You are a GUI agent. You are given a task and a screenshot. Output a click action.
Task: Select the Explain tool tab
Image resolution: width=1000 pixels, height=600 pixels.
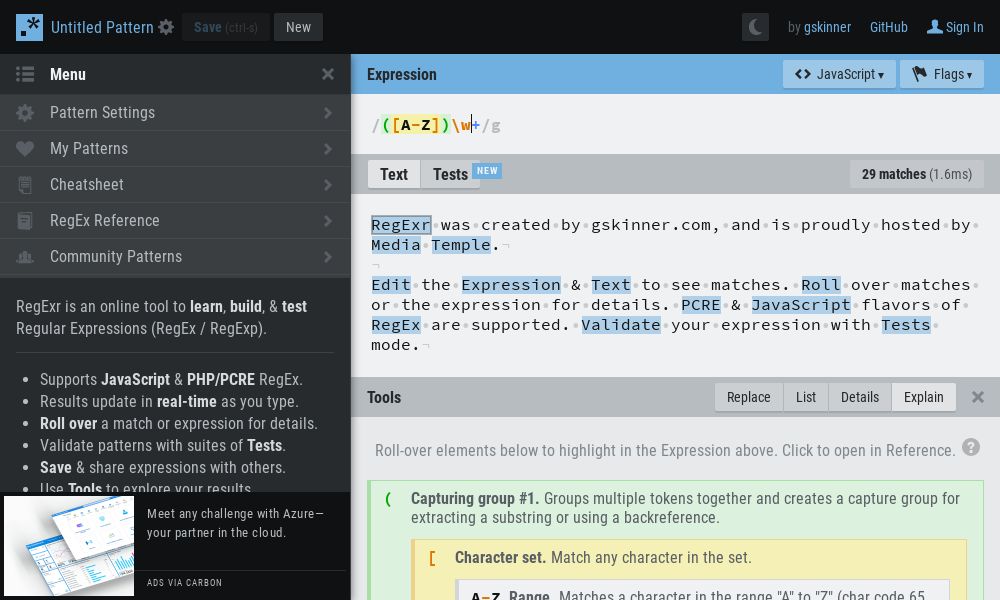pos(923,397)
